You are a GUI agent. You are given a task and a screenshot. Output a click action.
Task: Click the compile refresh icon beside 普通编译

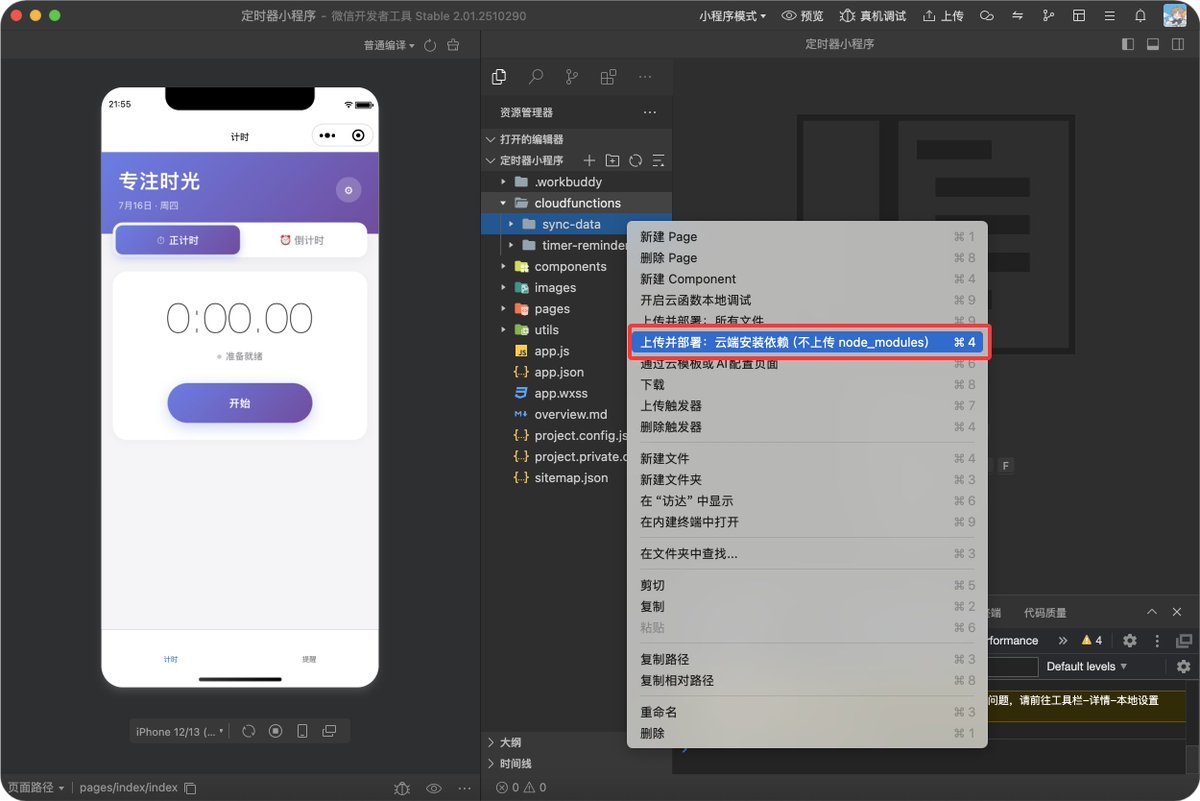[430, 45]
